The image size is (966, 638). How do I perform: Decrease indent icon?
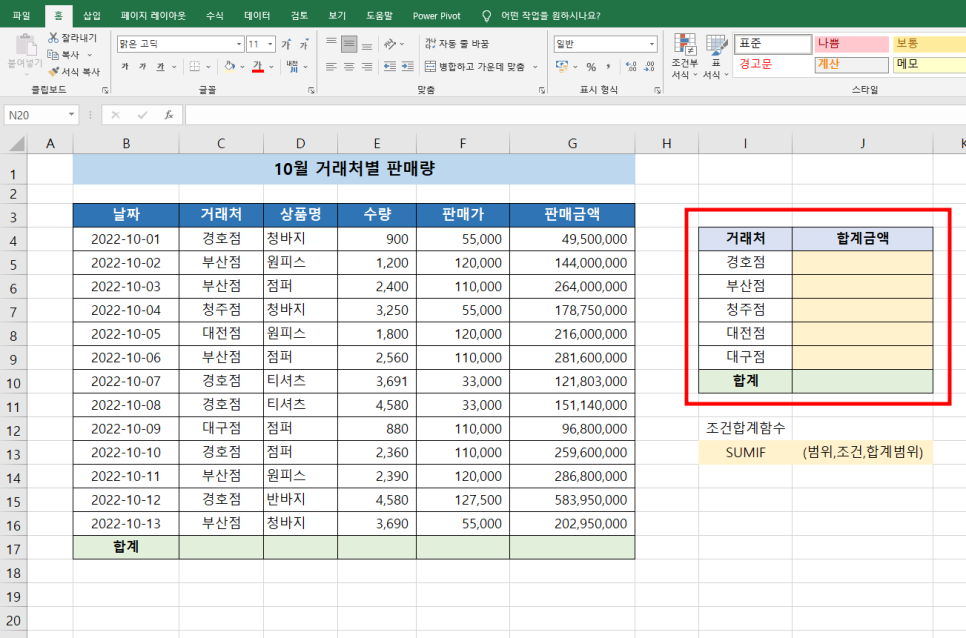(390, 67)
